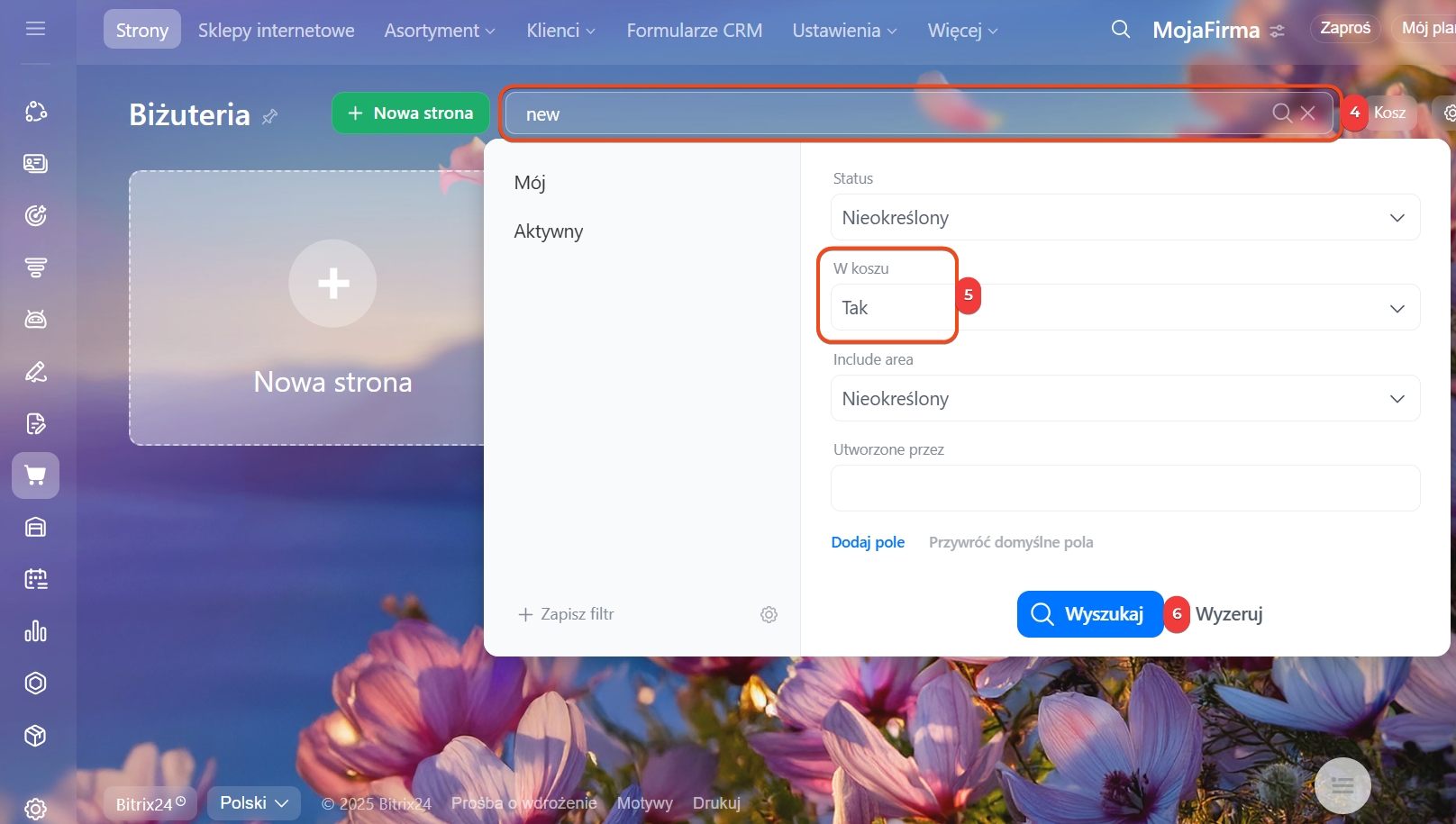This screenshot has height=824, width=1456.
Task: Open the hamburger menu in the sidebar
Action: coord(35,29)
